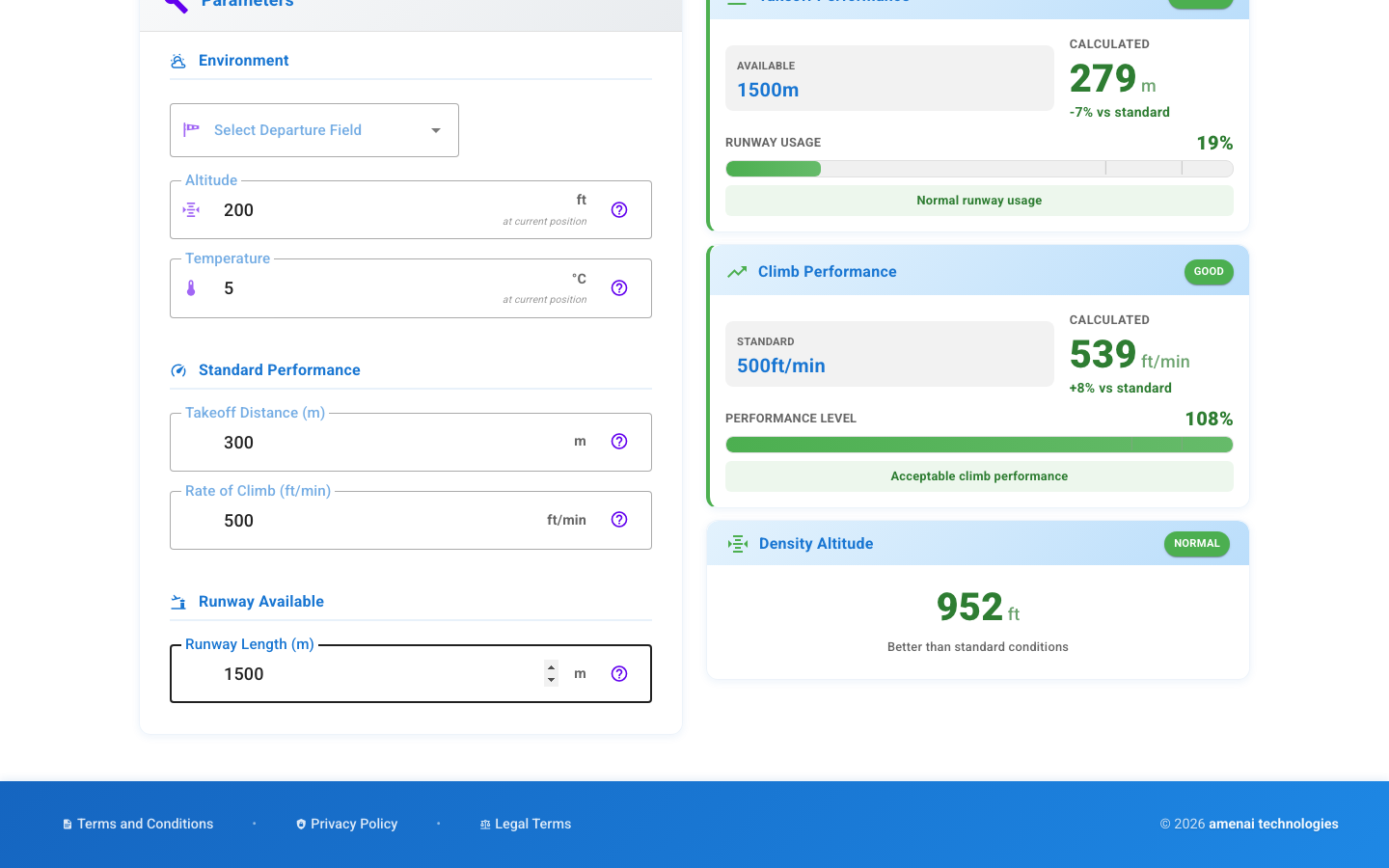
Task: Click the Performance Level progress bar
Action: tap(978, 445)
